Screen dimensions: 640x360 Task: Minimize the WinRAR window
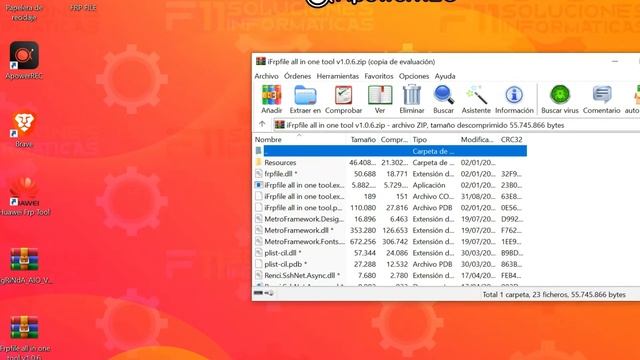(x=615, y=62)
